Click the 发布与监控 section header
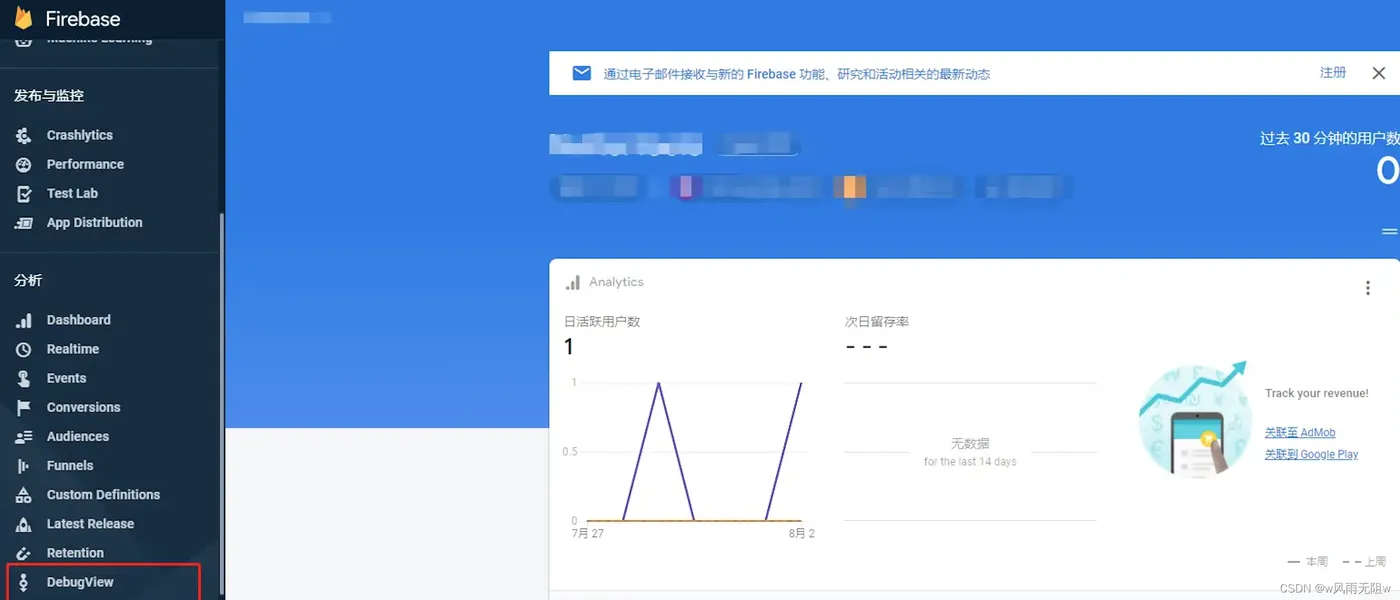Screen dimensions: 1400x600 [x=49, y=96]
